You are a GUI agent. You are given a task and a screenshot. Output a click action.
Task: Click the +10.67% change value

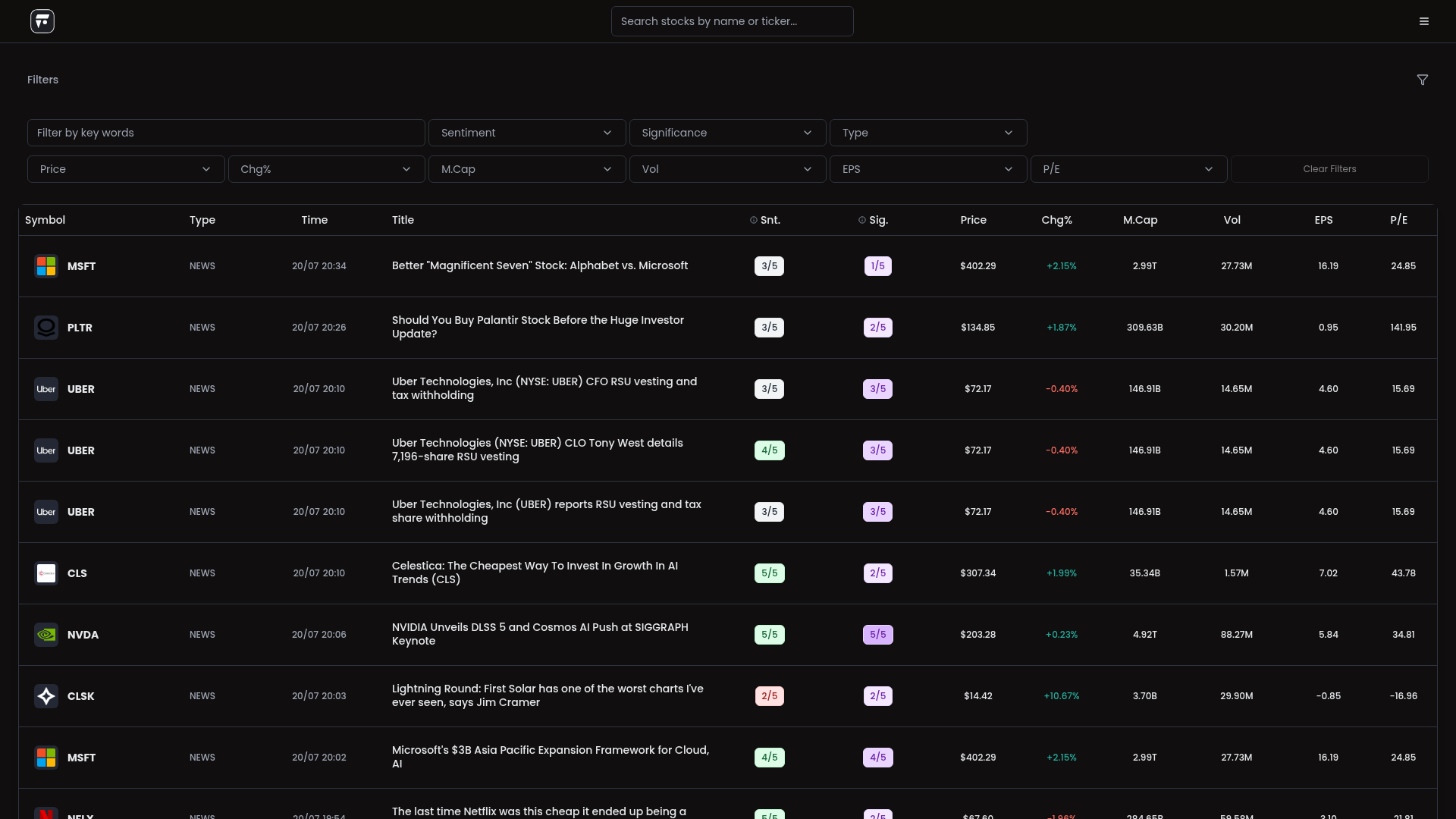point(1061,696)
